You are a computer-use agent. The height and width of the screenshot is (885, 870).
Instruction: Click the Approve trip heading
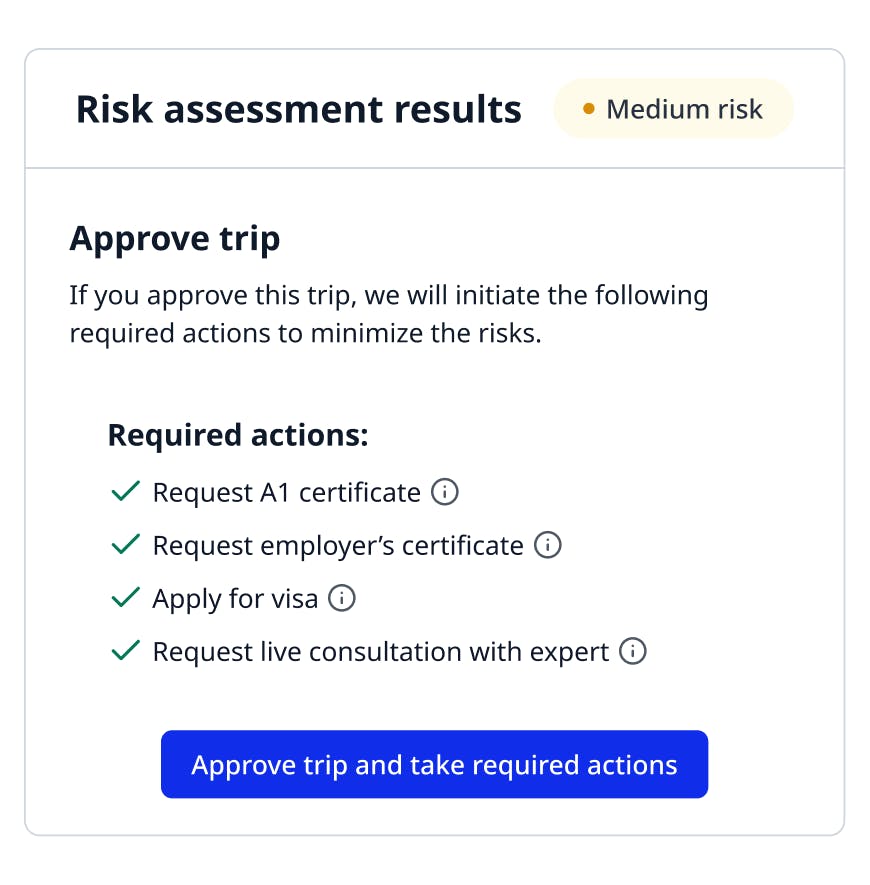(x=174, y=239)
